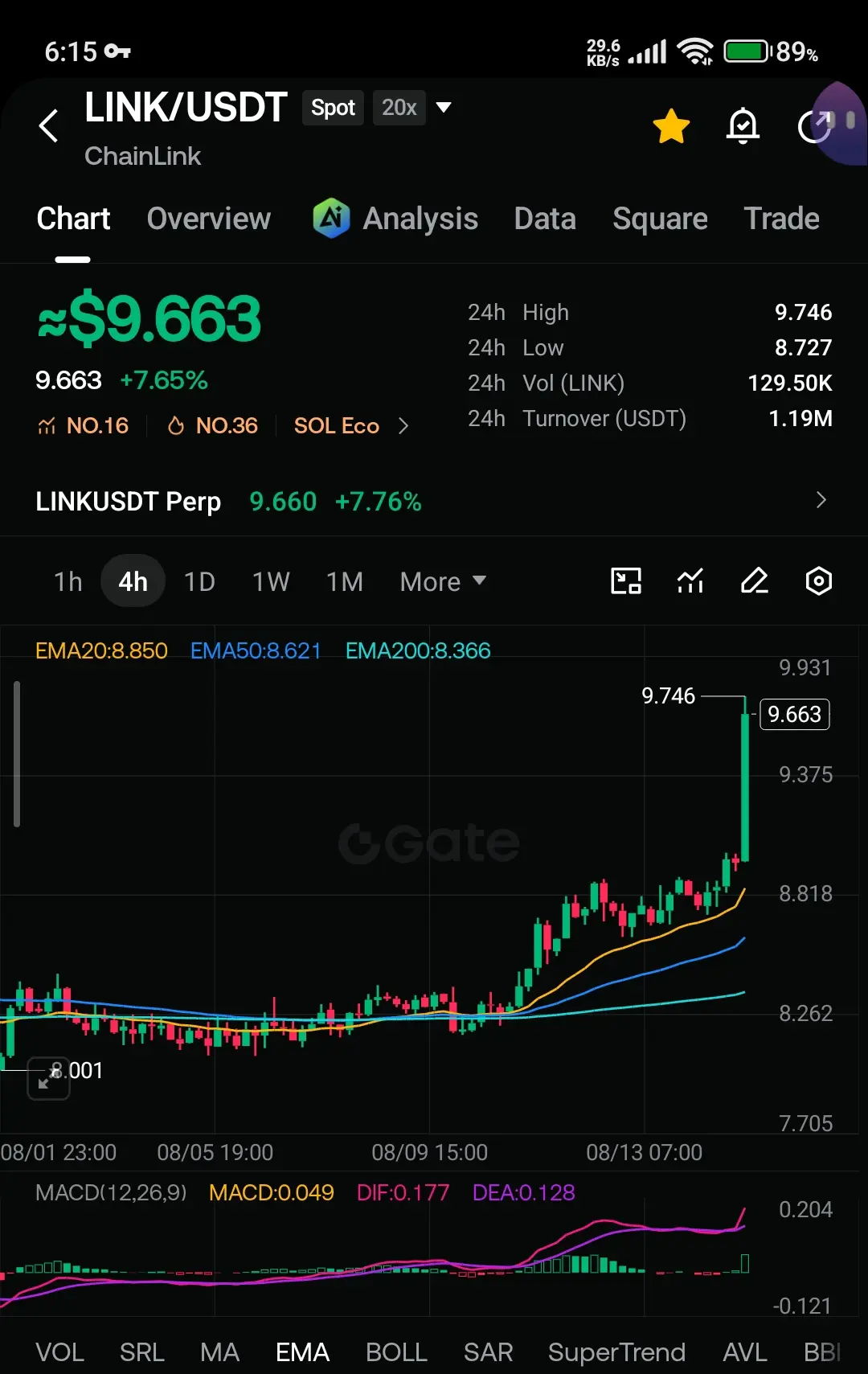Open chart settings hexagon icon
Image resolution: width=868 pixels, height=1374 pixels.
coord(819,580)
